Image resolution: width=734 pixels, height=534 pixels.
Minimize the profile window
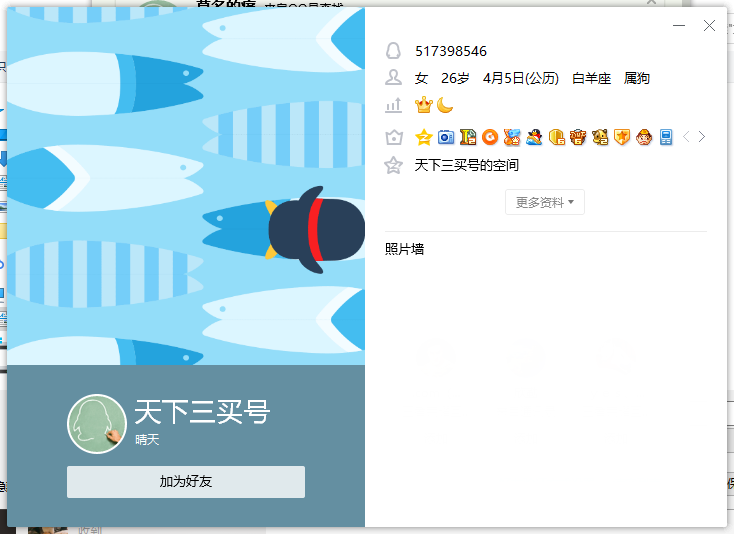679,25
